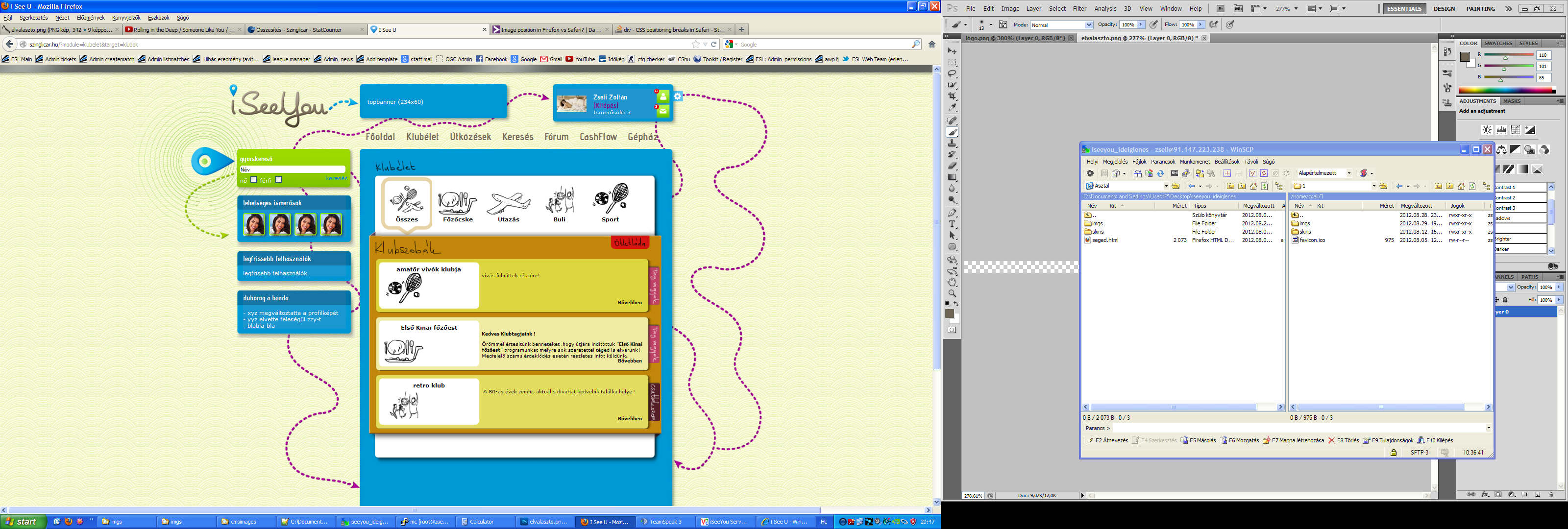Open terminal console in WinSCP toolbar
This screenshot has width=1568, height=529.
[1174, 173]
